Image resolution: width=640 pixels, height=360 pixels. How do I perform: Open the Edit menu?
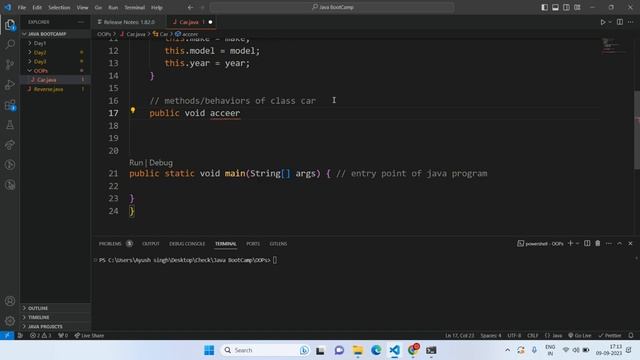[x=37, y=7]
